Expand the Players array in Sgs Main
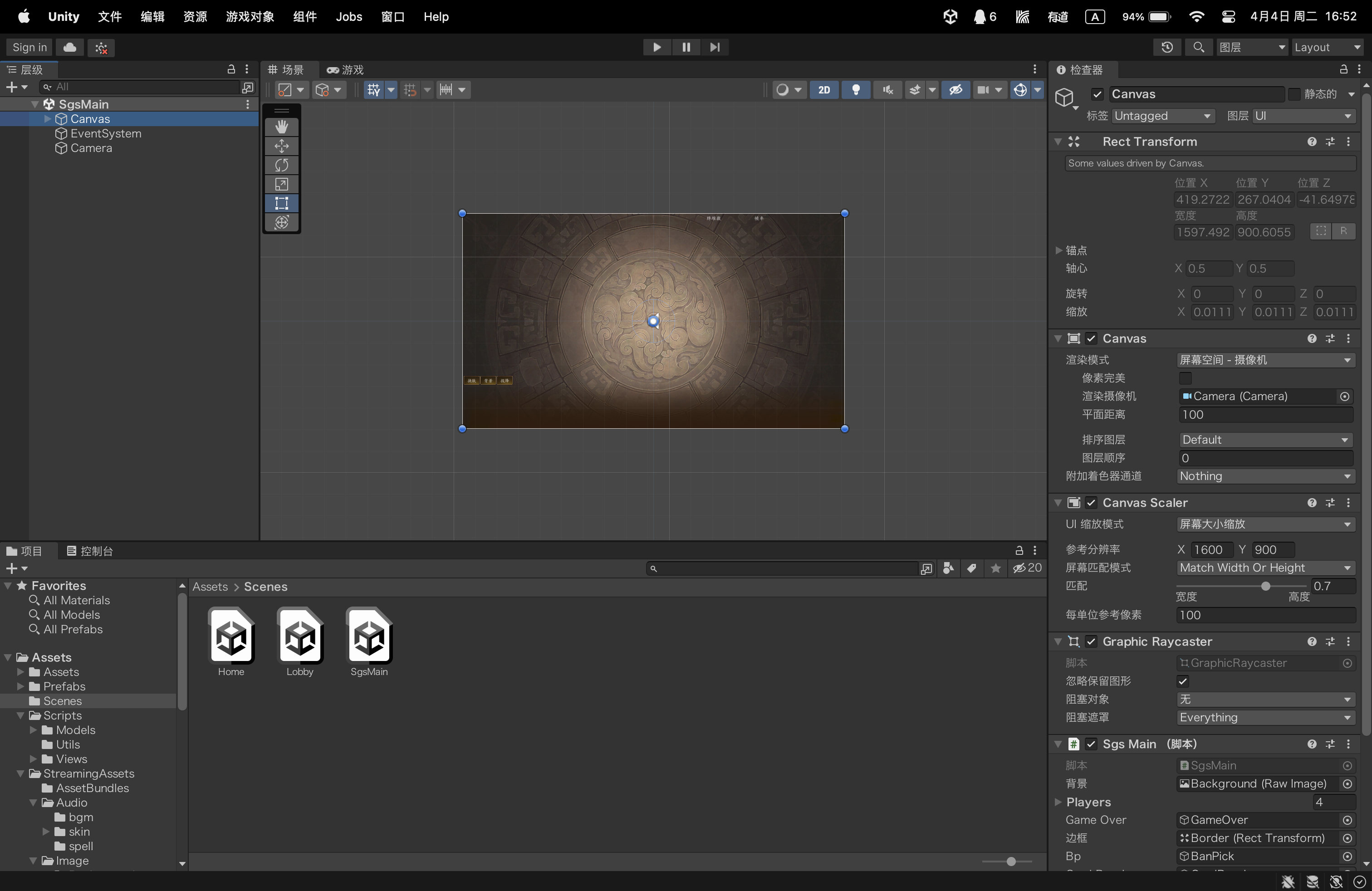This screenshot has width=1372, height=891. 1058,802
